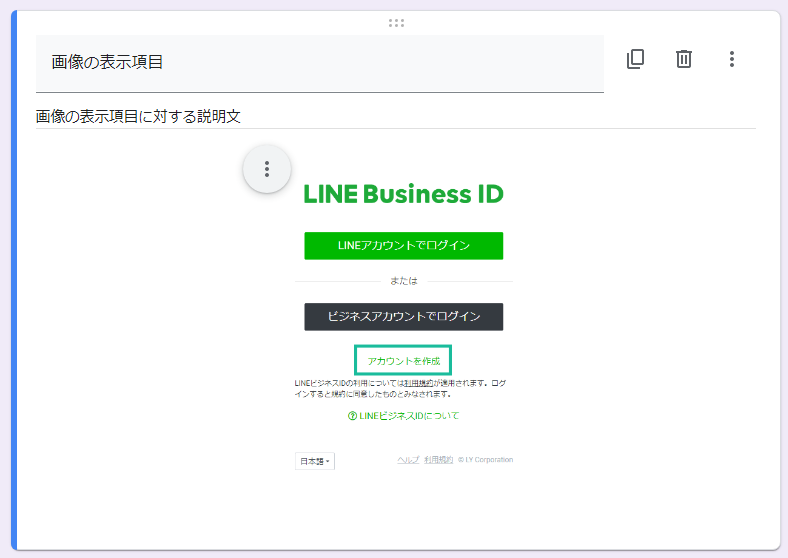Open the image options round three-dot button
The image size is (788, 558).
(267, 169)
